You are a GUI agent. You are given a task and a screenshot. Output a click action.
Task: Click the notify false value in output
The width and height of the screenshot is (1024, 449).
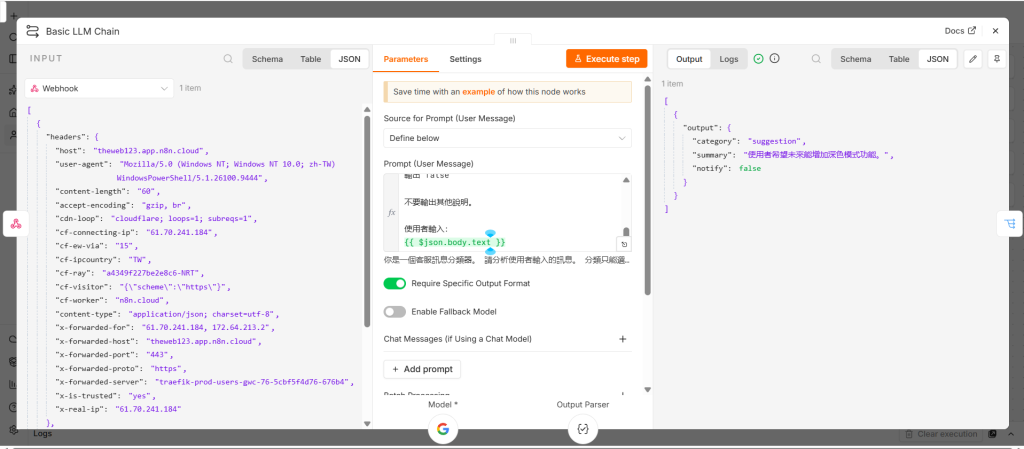750,168
